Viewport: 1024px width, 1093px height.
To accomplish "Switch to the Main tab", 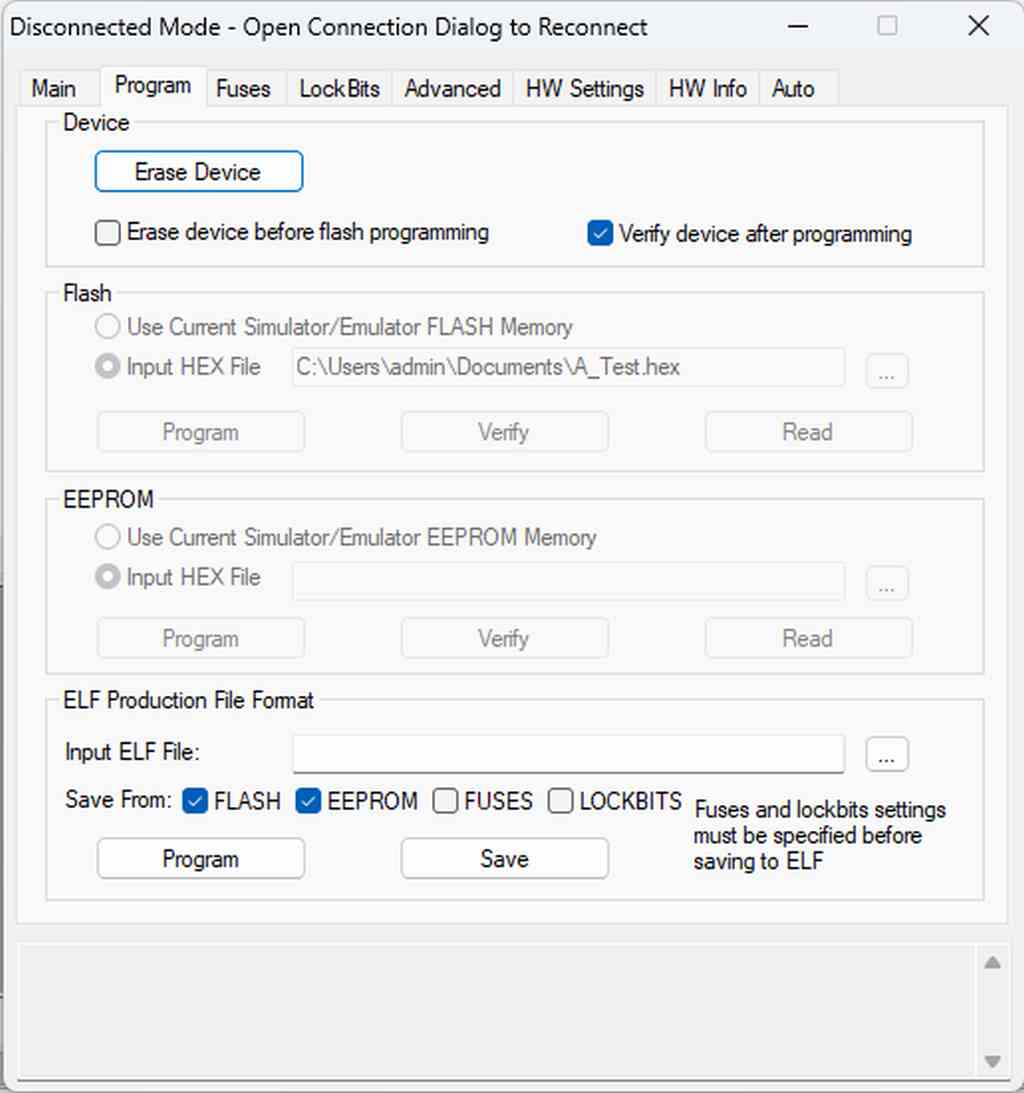I will tap(54, 89).
